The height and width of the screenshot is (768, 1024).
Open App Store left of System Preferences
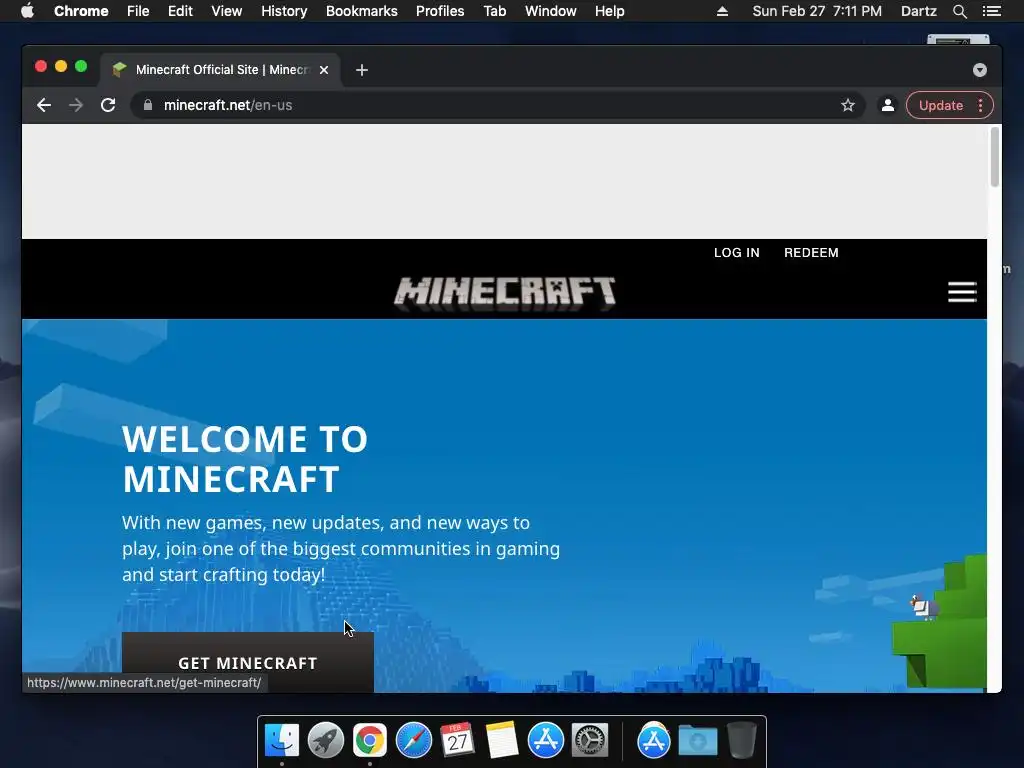(x=546, y=740)
